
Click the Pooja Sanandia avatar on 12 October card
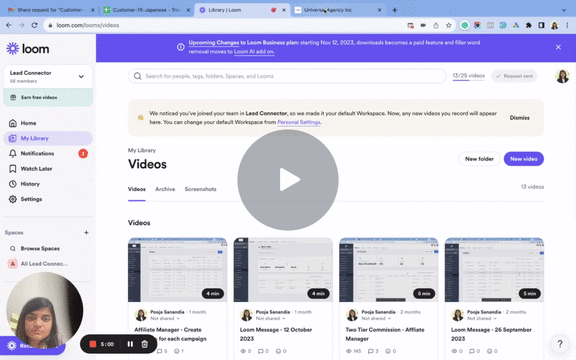point(246,315)
